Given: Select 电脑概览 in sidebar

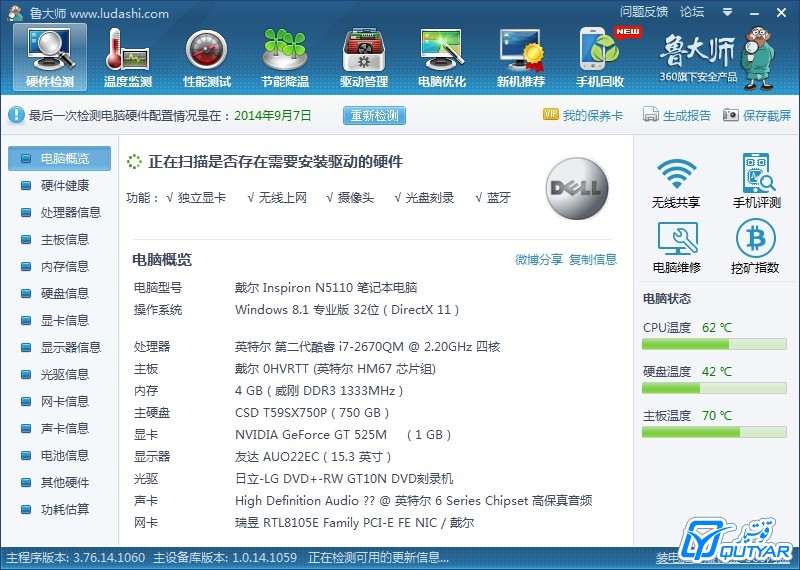Looking at the screenshot, I should click(x=59, y=159).
